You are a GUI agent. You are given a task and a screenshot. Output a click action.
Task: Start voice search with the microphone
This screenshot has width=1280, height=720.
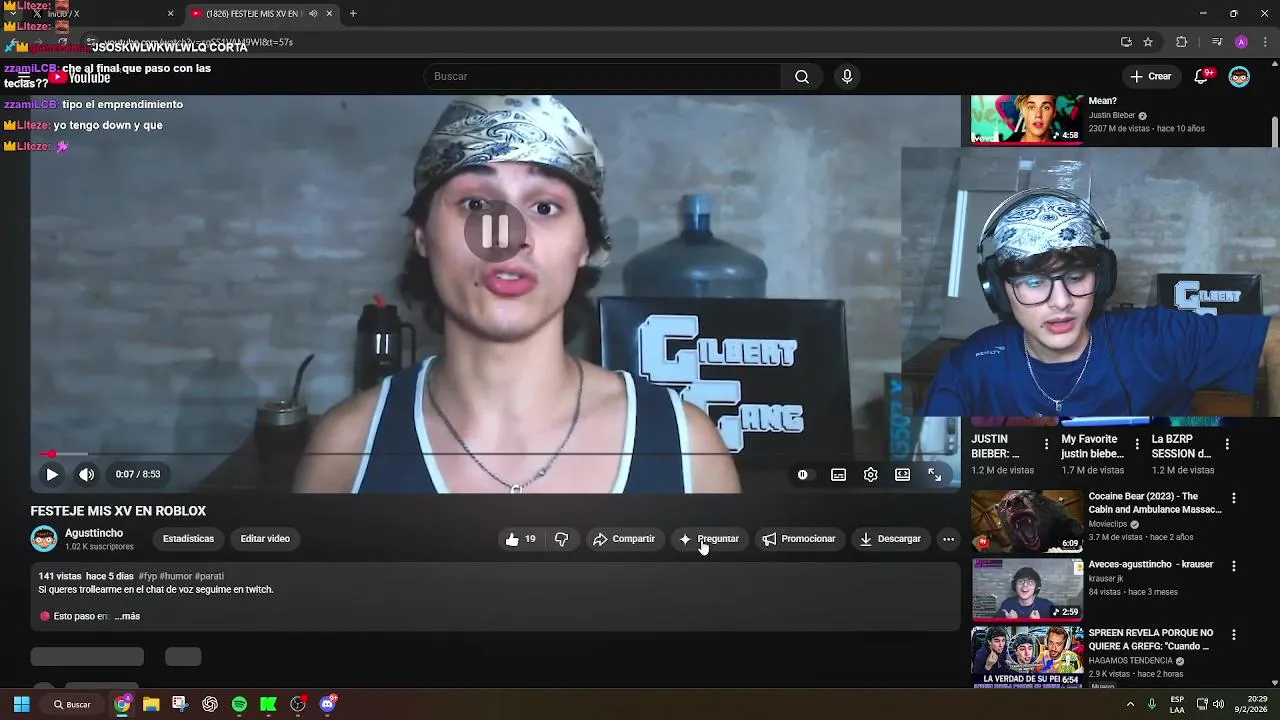tap(847, 77)
